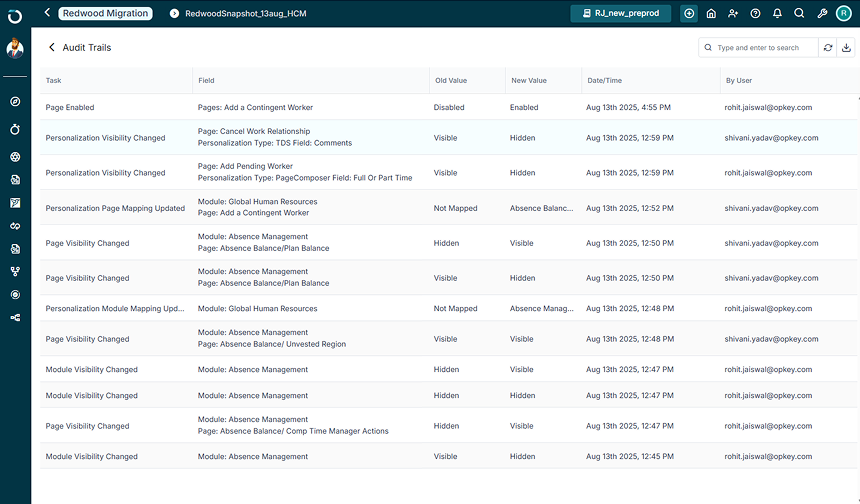Open the compass icon in left sidebar

coord(15,102)
